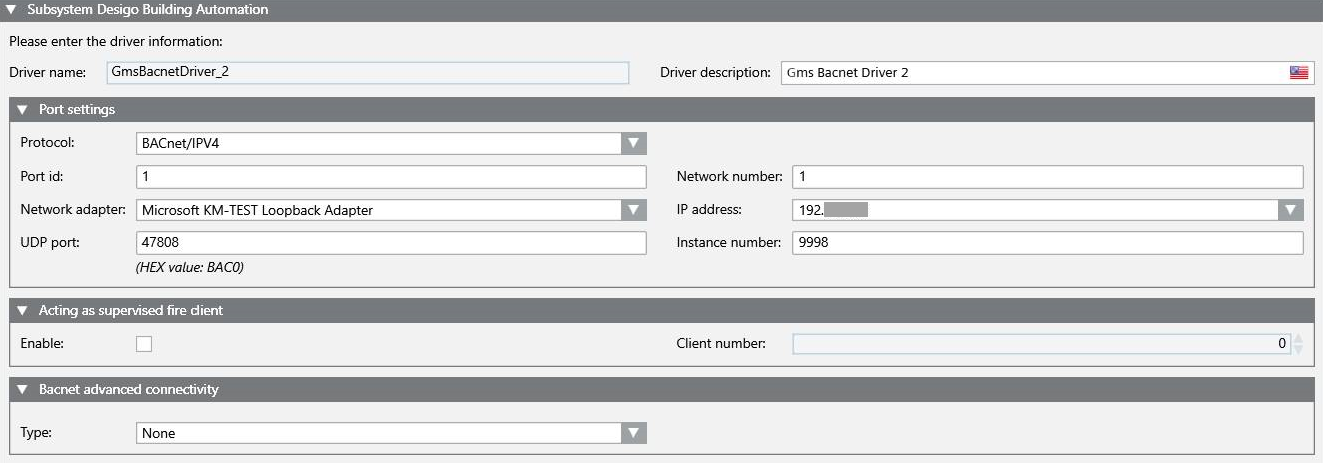Open the Network adapter dropdown arrow
Image resolution: width=1323 pixels, height=463 pixels.
[634, 210]
